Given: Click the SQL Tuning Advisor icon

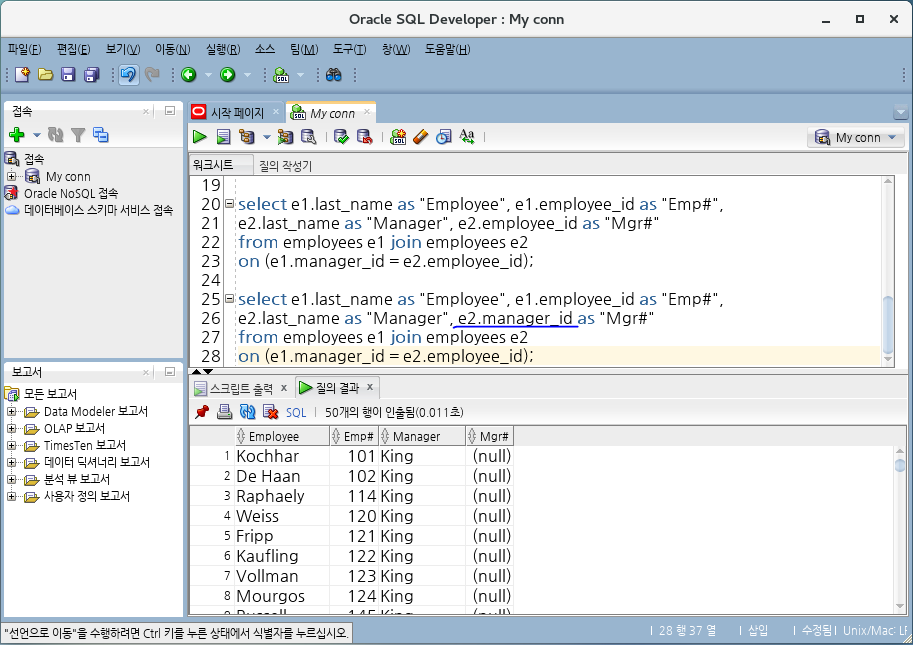Looking at the screenshot, I should pyautogui.click(x=308, y=137).
